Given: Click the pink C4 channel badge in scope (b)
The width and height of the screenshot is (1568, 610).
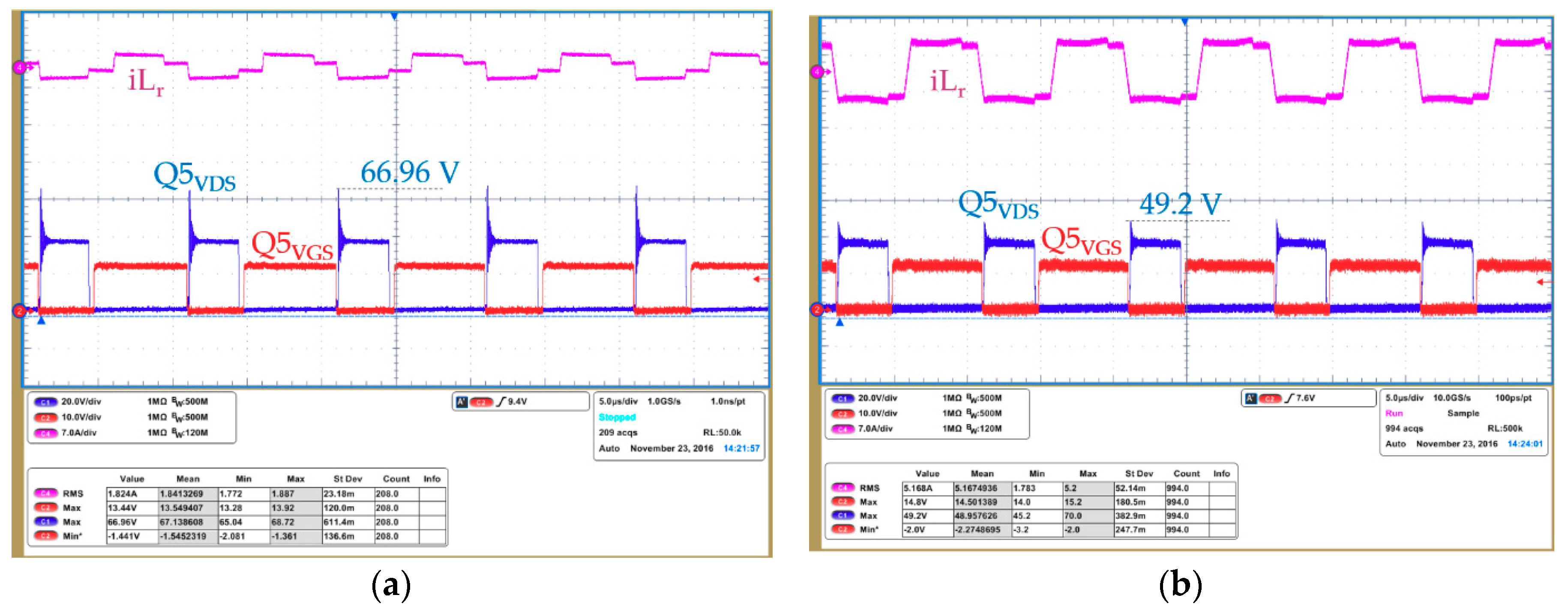Looking at the screenshot, I should 842,429.
